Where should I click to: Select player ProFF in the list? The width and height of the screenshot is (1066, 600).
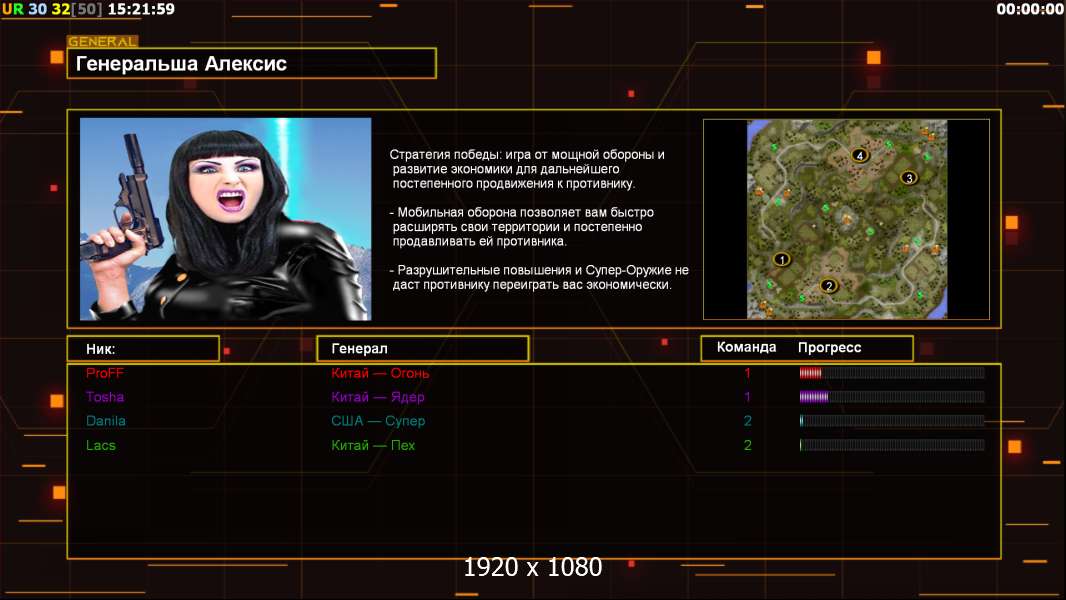(105, 373)
